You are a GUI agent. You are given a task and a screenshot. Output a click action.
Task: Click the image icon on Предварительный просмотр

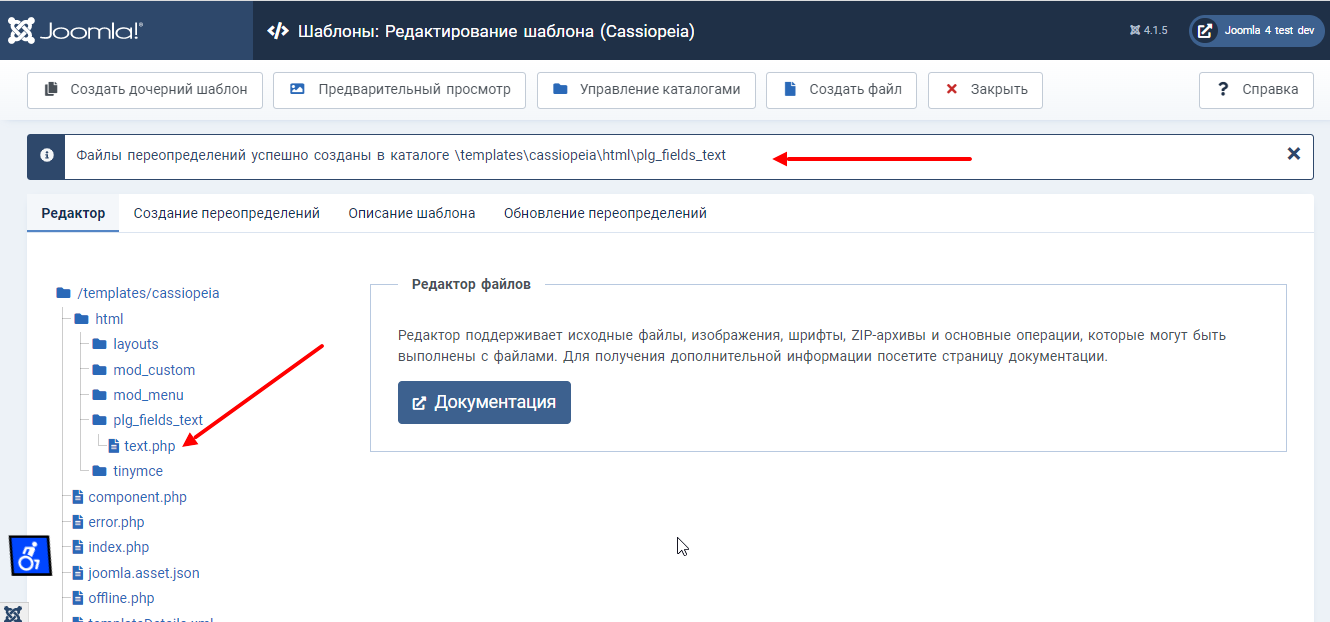click(297, 89)
